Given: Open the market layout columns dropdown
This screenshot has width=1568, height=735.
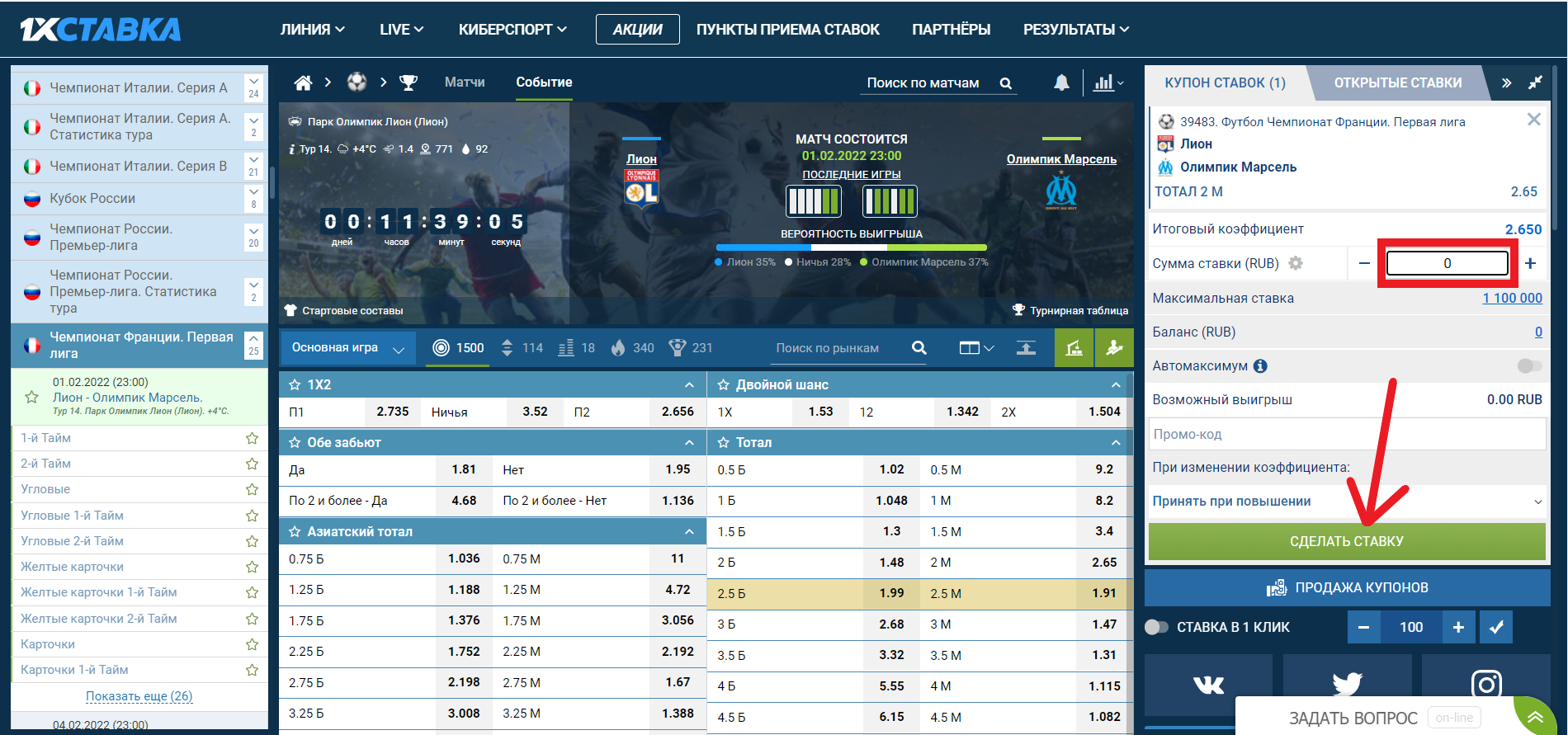Looking at the screenshot, I should 976,348.
